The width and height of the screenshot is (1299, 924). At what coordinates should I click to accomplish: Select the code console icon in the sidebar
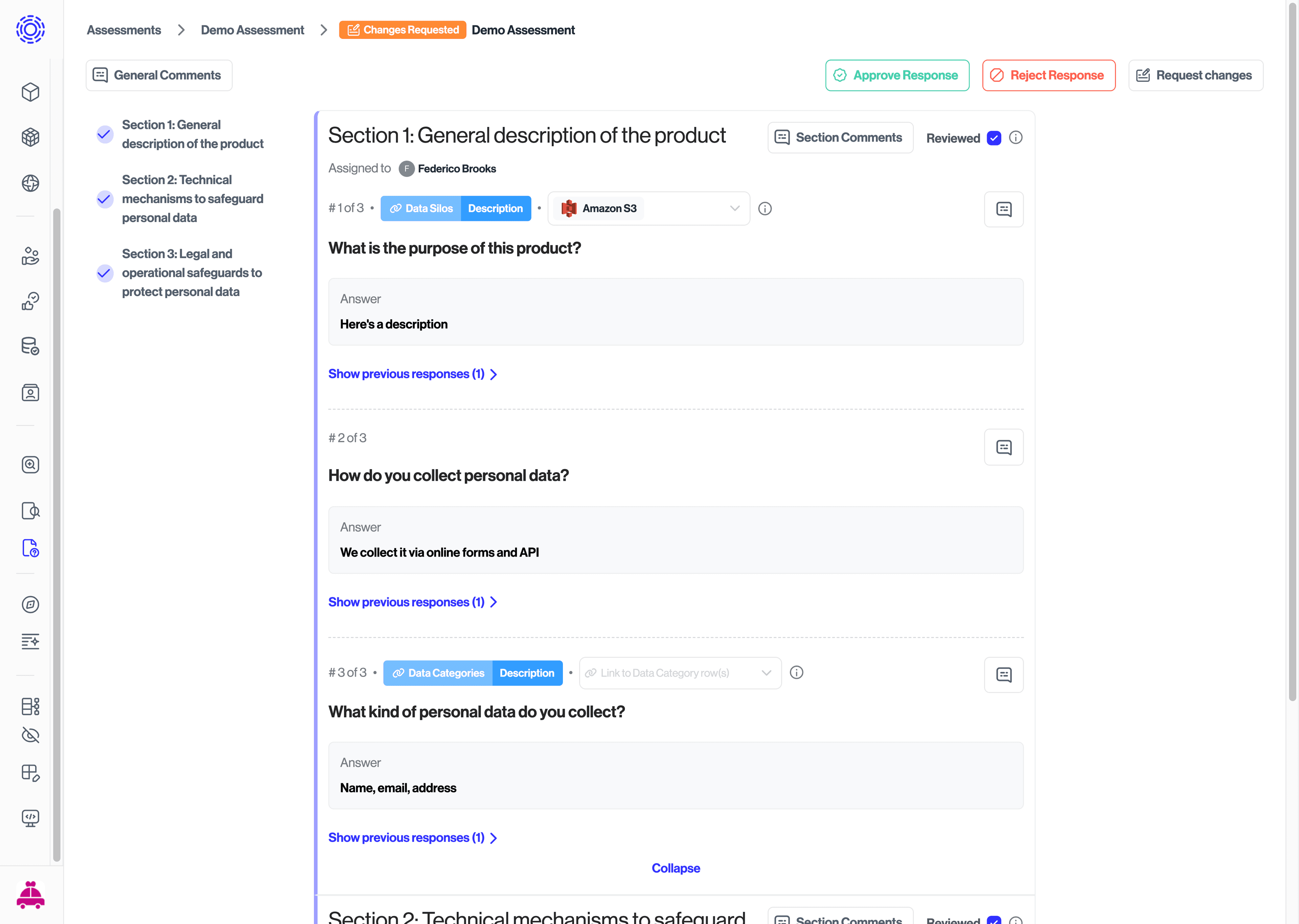(x=30, y=818)
